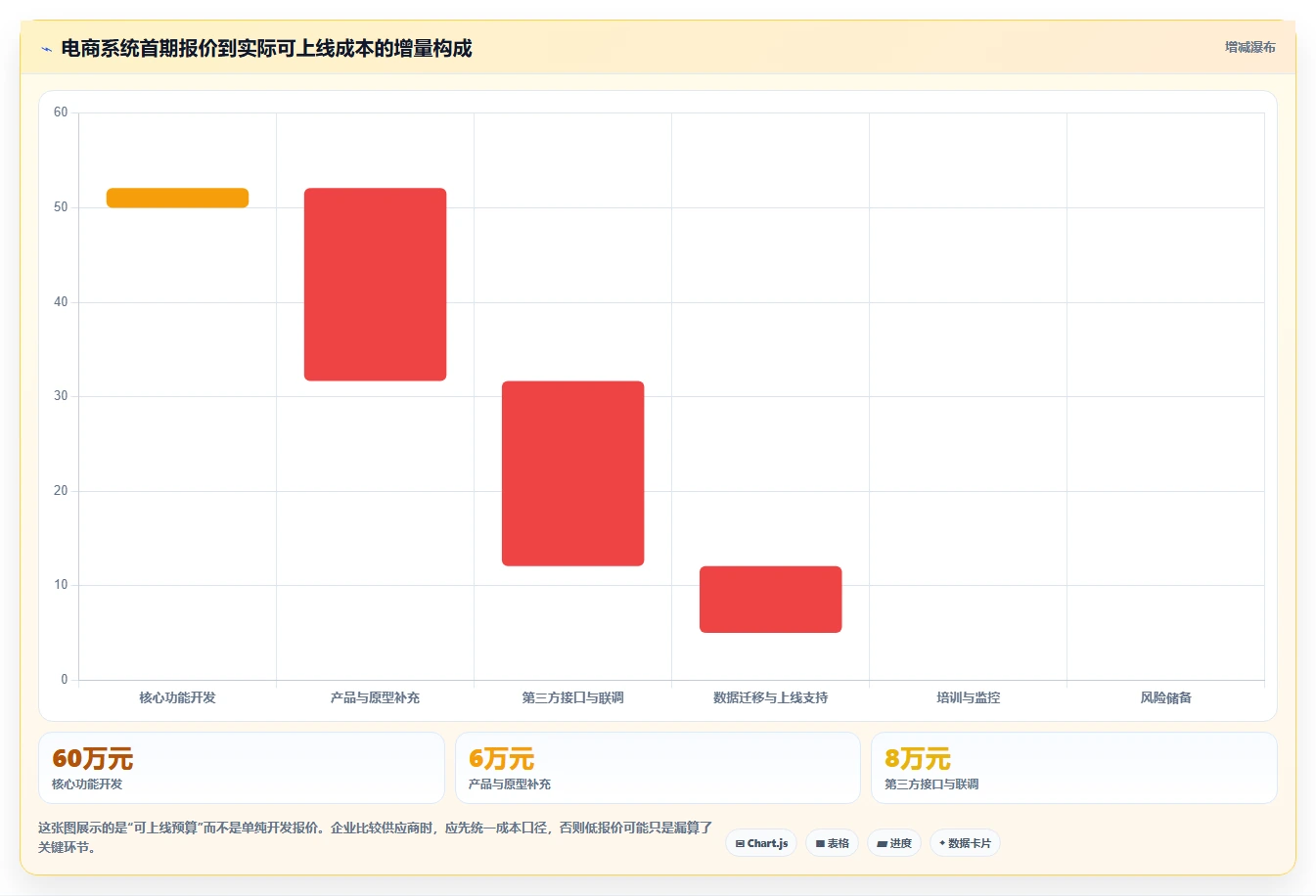This screenshot has height=896, width=1316.
Task: Click the red 第三方接口与联调 bar
Action: point(572,473)
